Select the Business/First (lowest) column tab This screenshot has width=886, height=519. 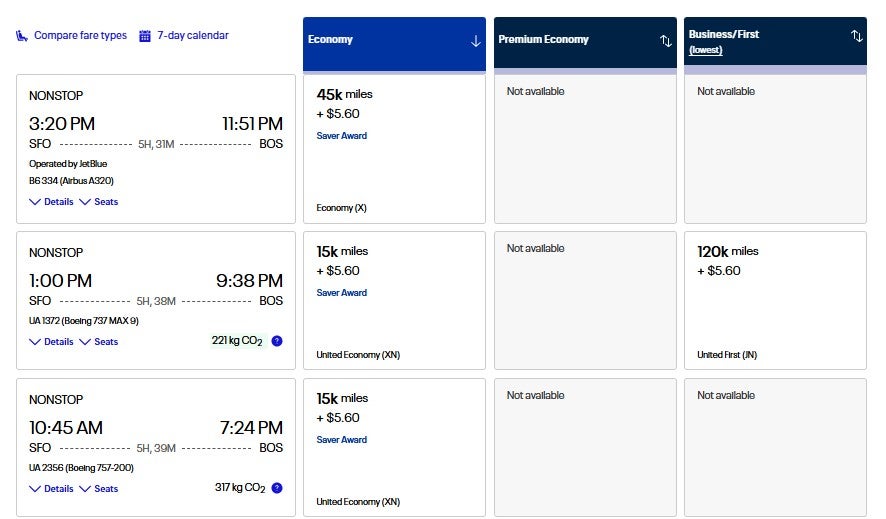[760, 41]
